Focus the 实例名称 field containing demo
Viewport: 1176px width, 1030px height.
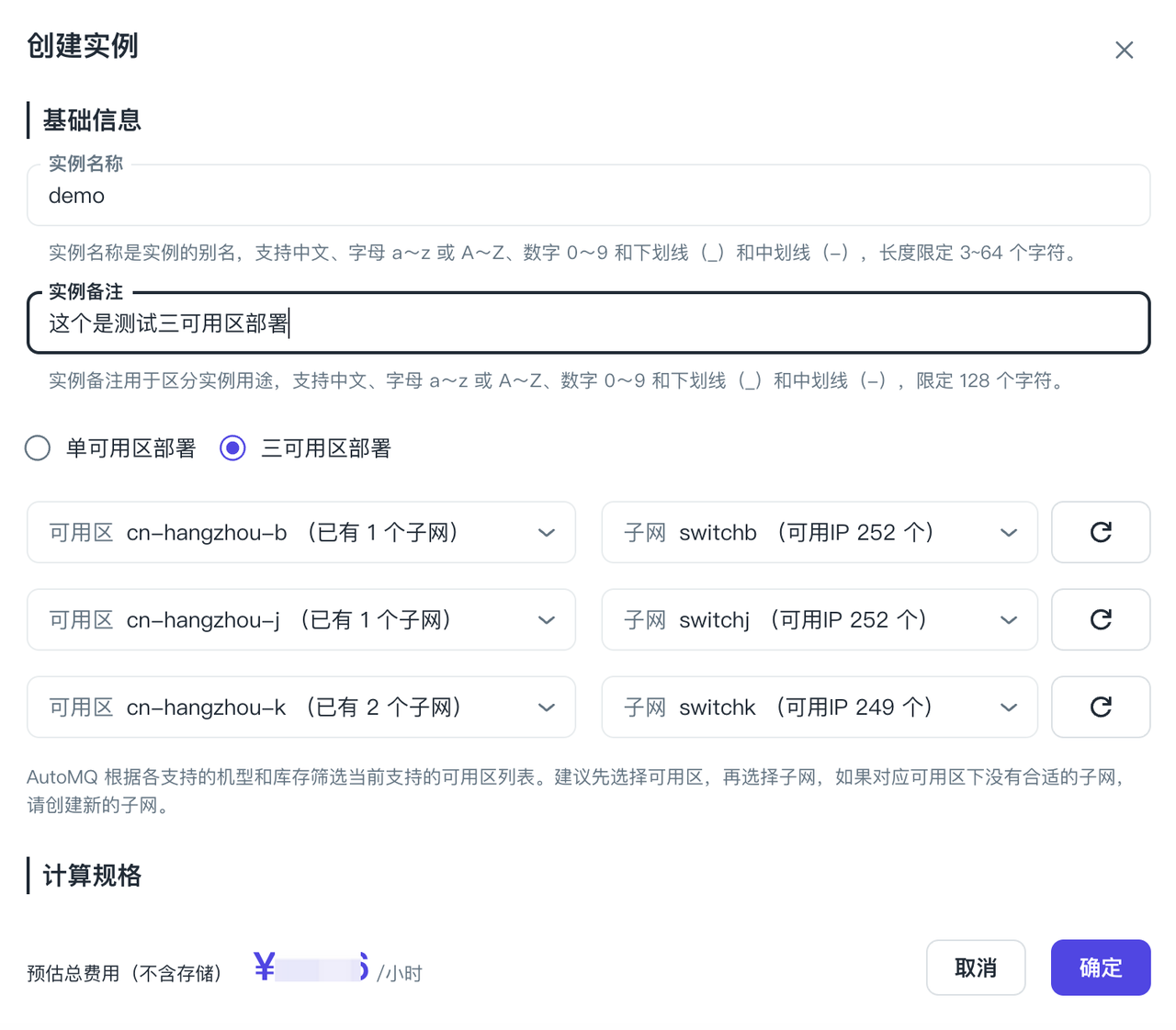pyautogui.click(x=588, y=196)
